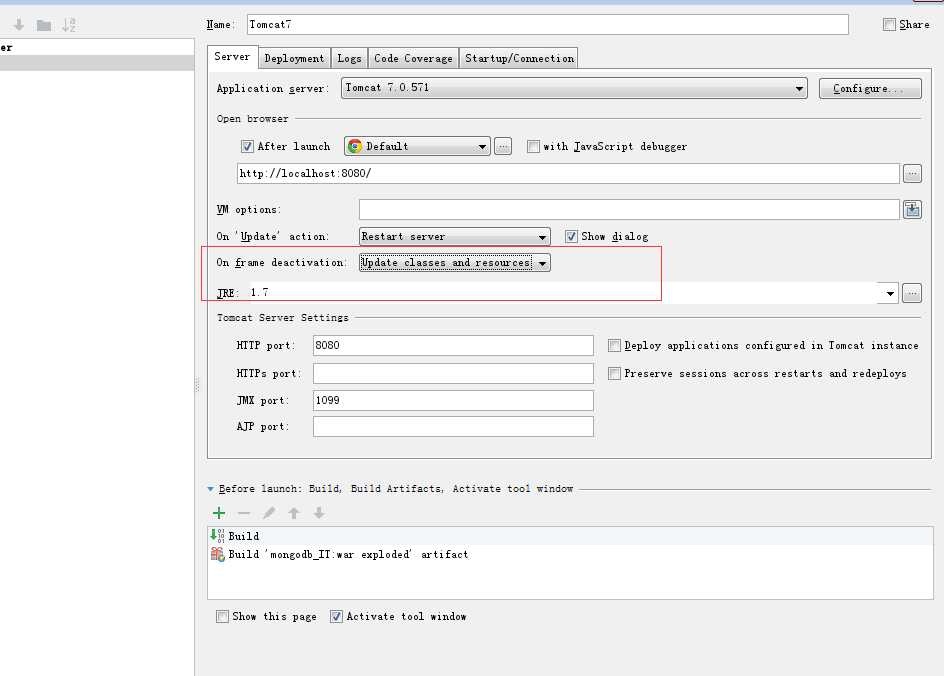Toggle the Show dialog checkbox
The width and height of the screenshot is (944, 676).
tap(571, 237)
